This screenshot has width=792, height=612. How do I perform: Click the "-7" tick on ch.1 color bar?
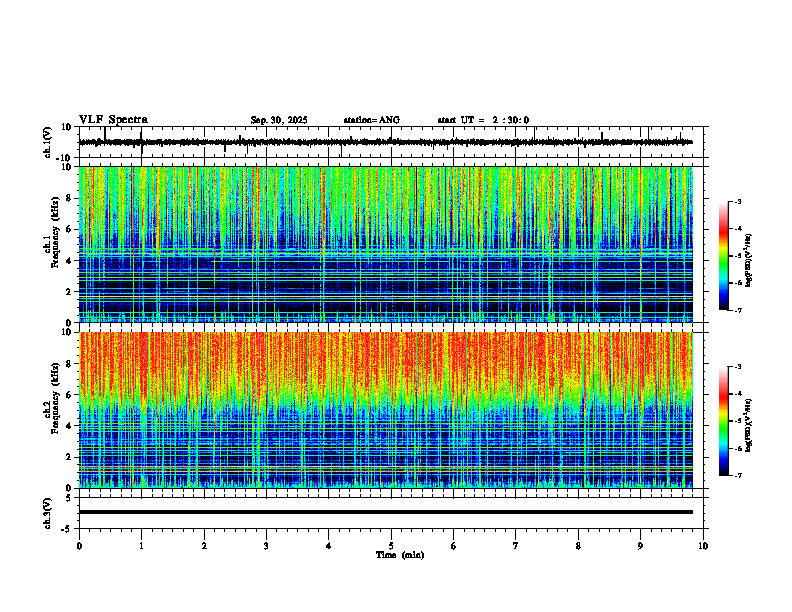[738, 310]
